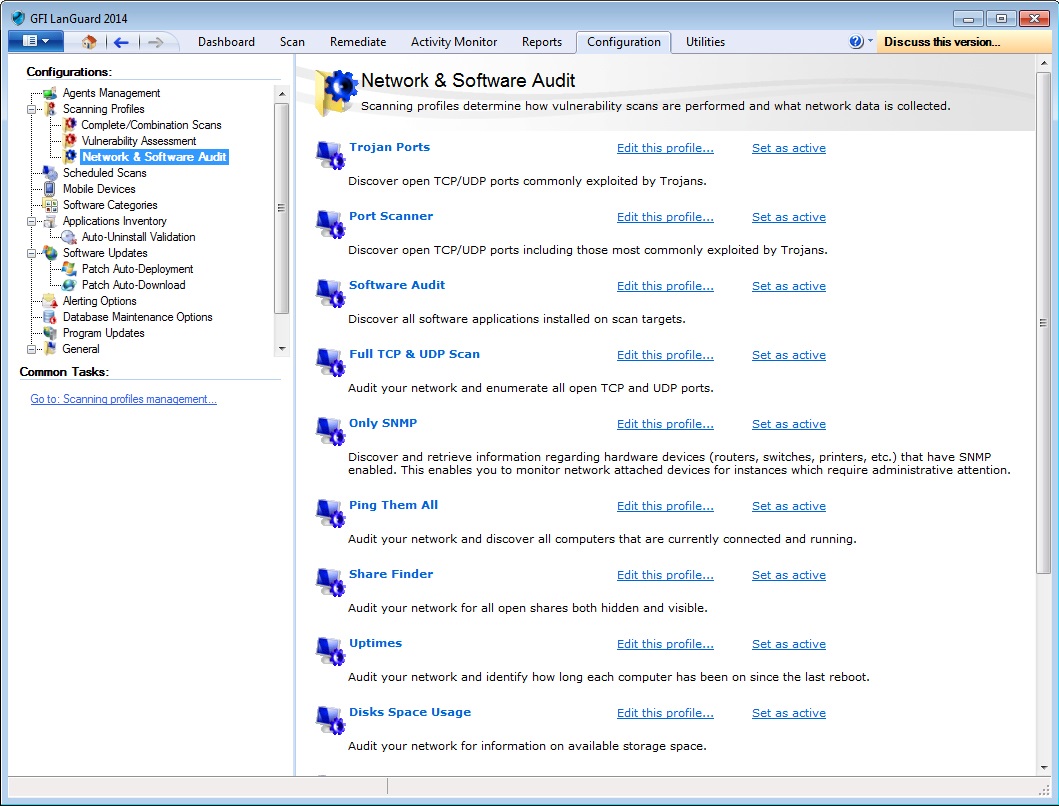Click the Disks Space Usage profile icon
Viewport: 1059px width, 806px height.
(x=331, y=721)
